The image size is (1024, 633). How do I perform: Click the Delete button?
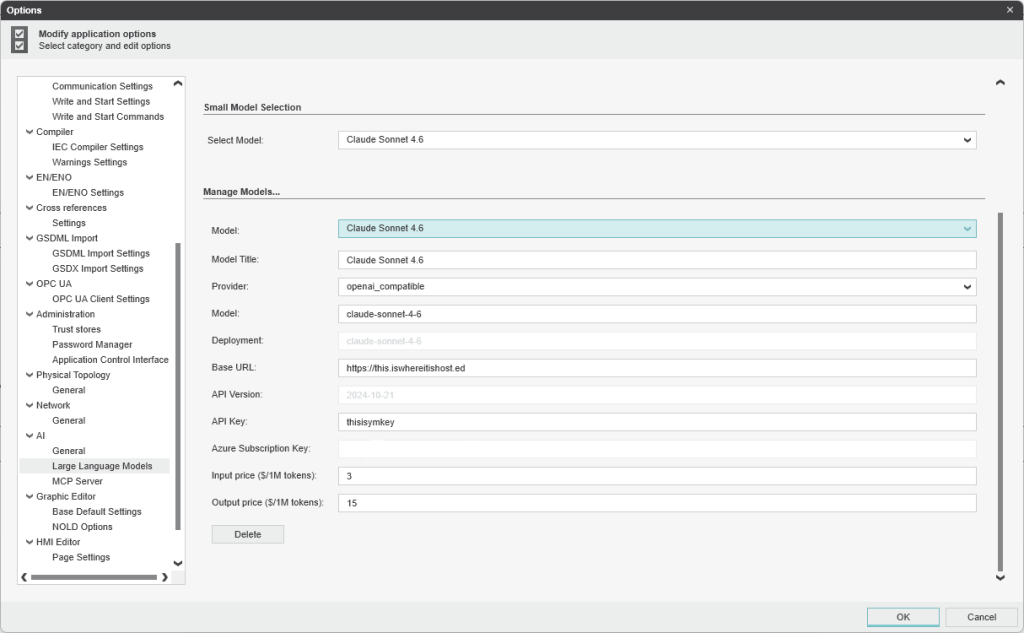point(248,534)
